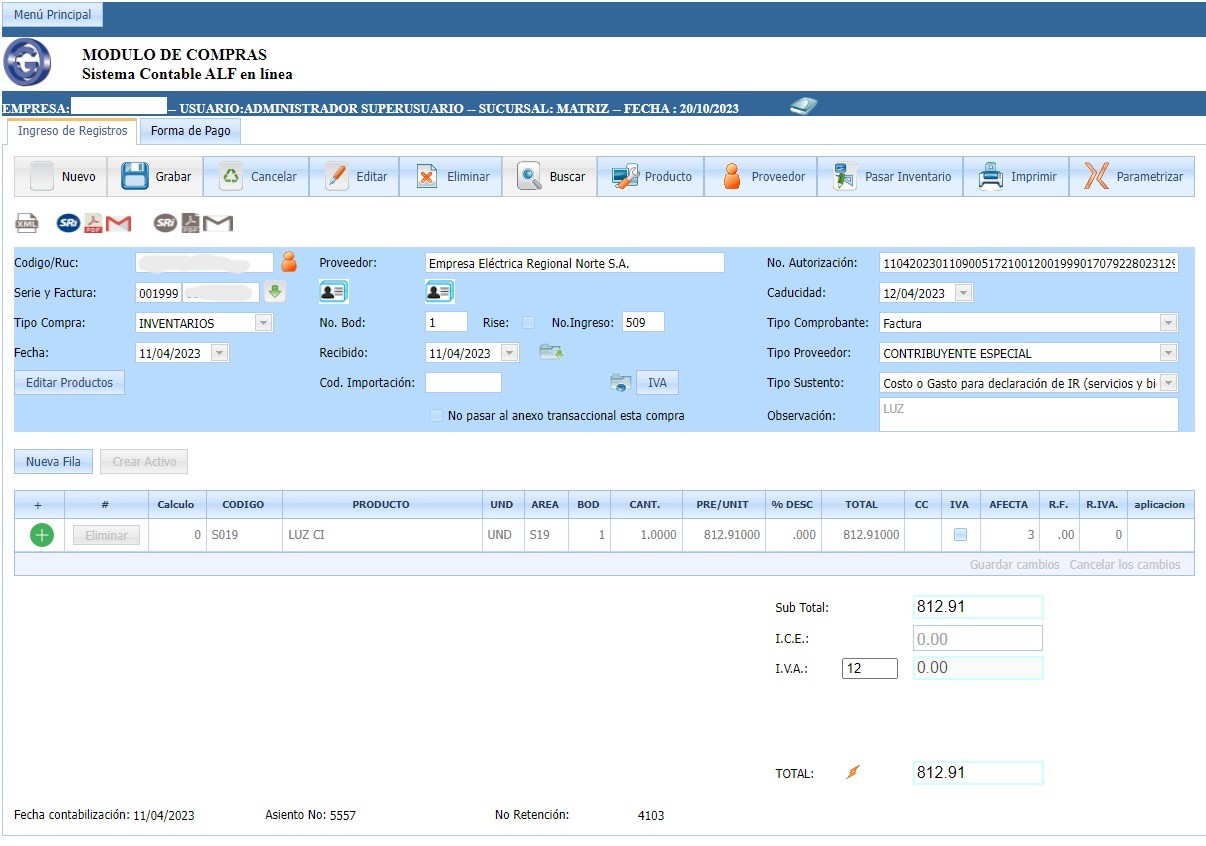Click the green download arrow next to Serie y Factura

[x=275, y=293]
